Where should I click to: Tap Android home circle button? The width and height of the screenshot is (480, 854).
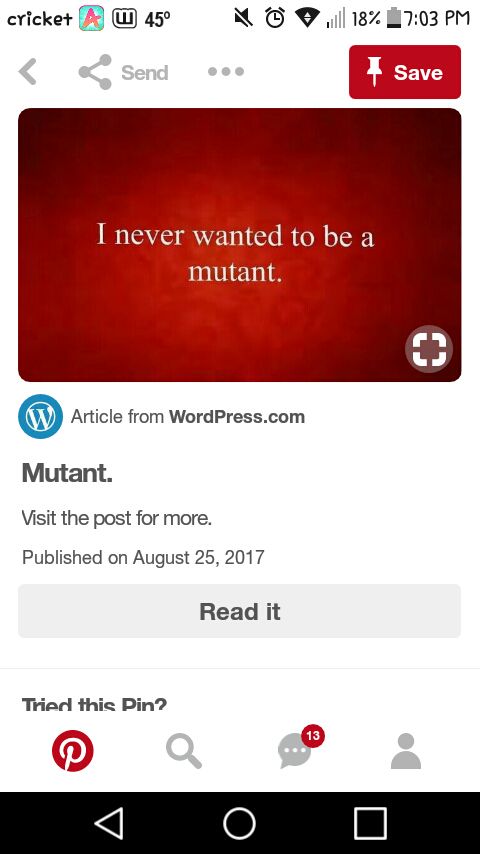[x=240, y=823]
